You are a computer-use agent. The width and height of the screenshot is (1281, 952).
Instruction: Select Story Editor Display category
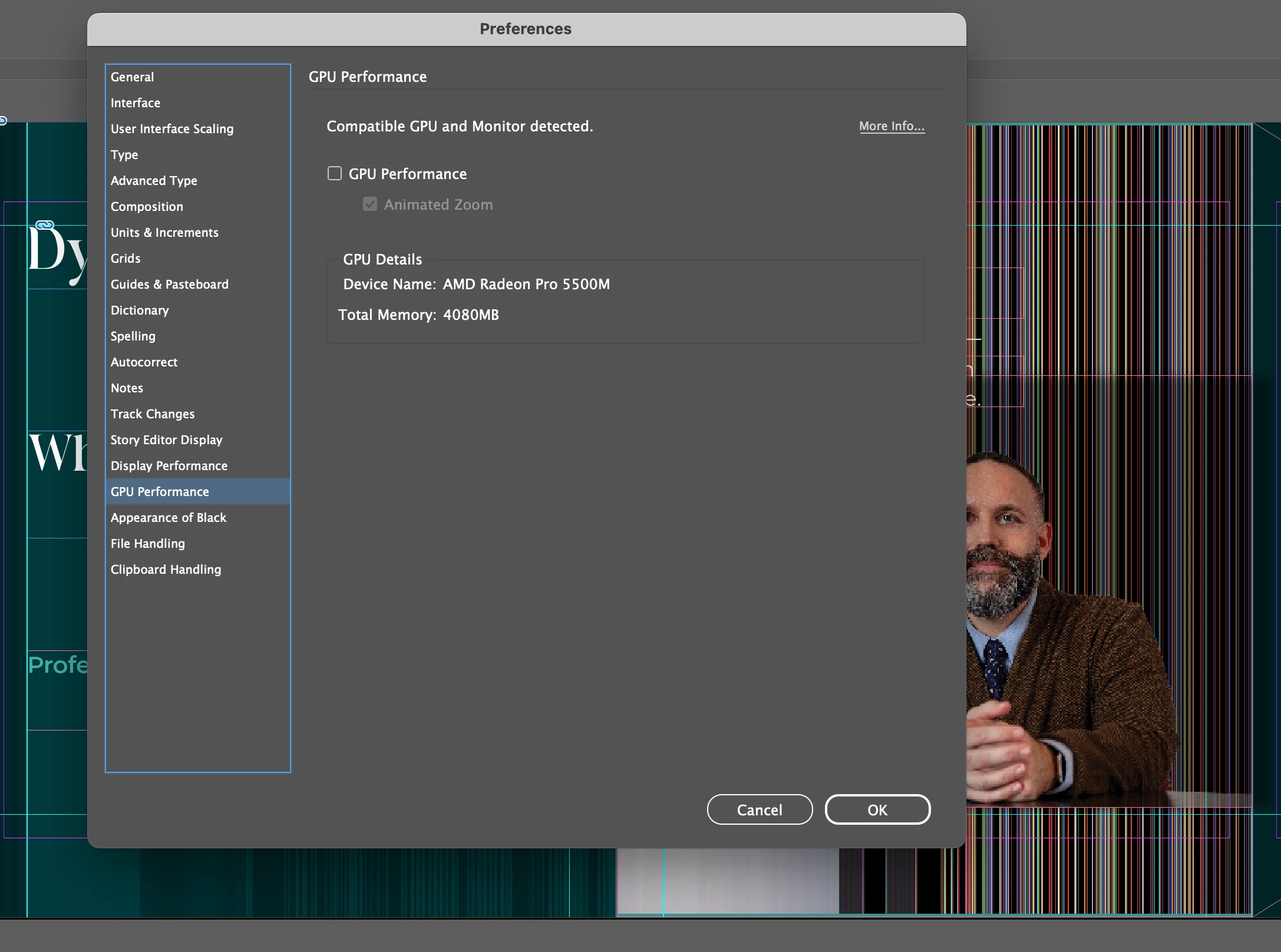pos(167,440)
